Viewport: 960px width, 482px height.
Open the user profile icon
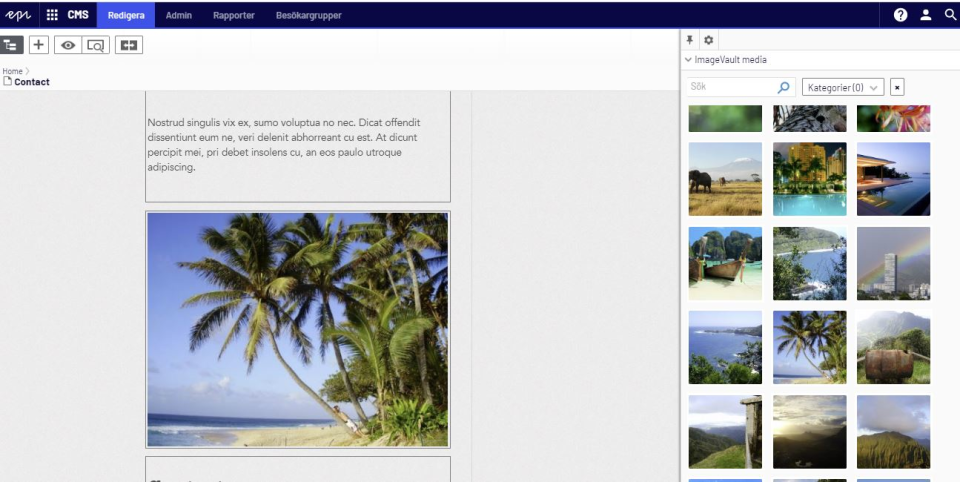point(926,15)
